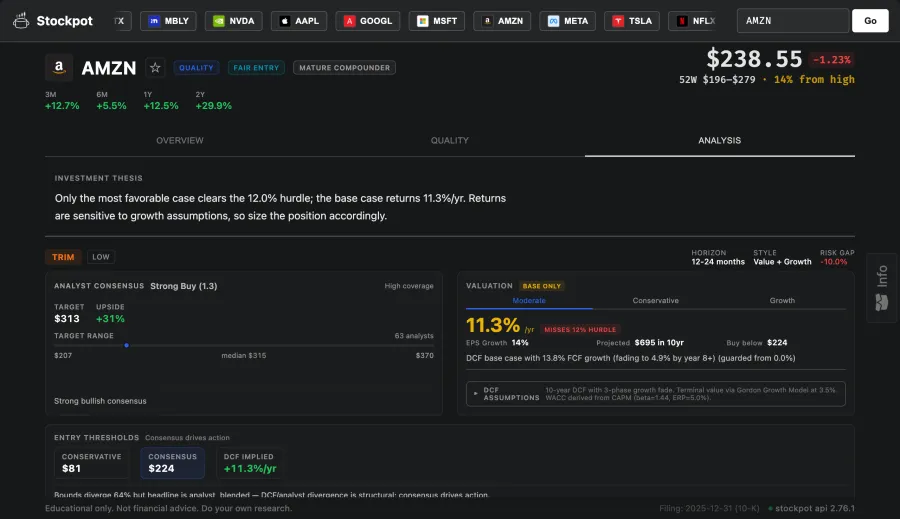Click the MATURE COMPOUNDER badge
The height and width of the screenshot is (519, 900).
tap(344, 68)
